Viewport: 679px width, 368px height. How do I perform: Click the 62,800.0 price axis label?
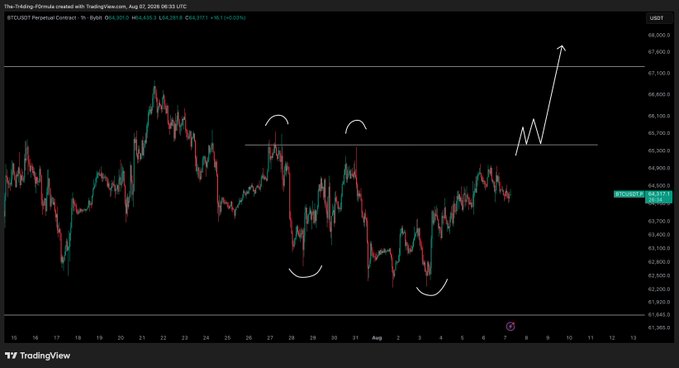click(659, 262)
